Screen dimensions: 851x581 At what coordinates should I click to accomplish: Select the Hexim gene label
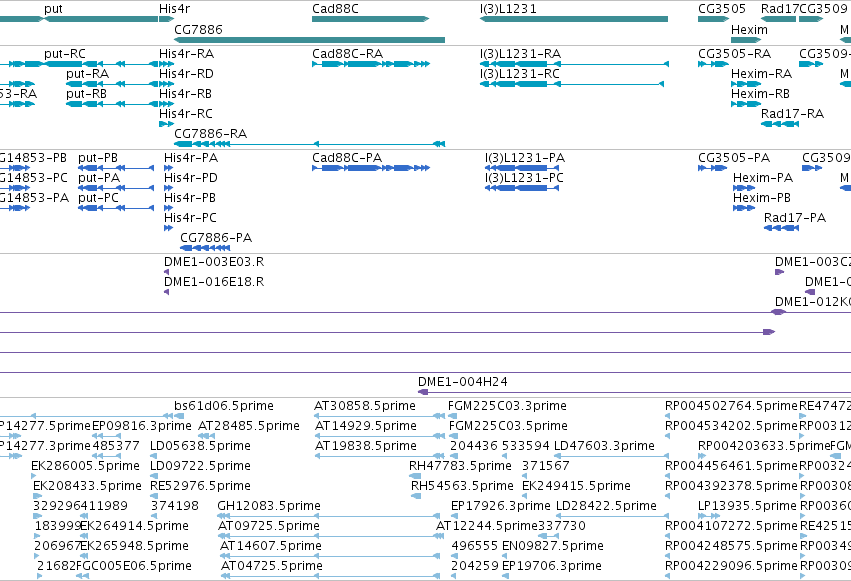click(x=749, y=29)
